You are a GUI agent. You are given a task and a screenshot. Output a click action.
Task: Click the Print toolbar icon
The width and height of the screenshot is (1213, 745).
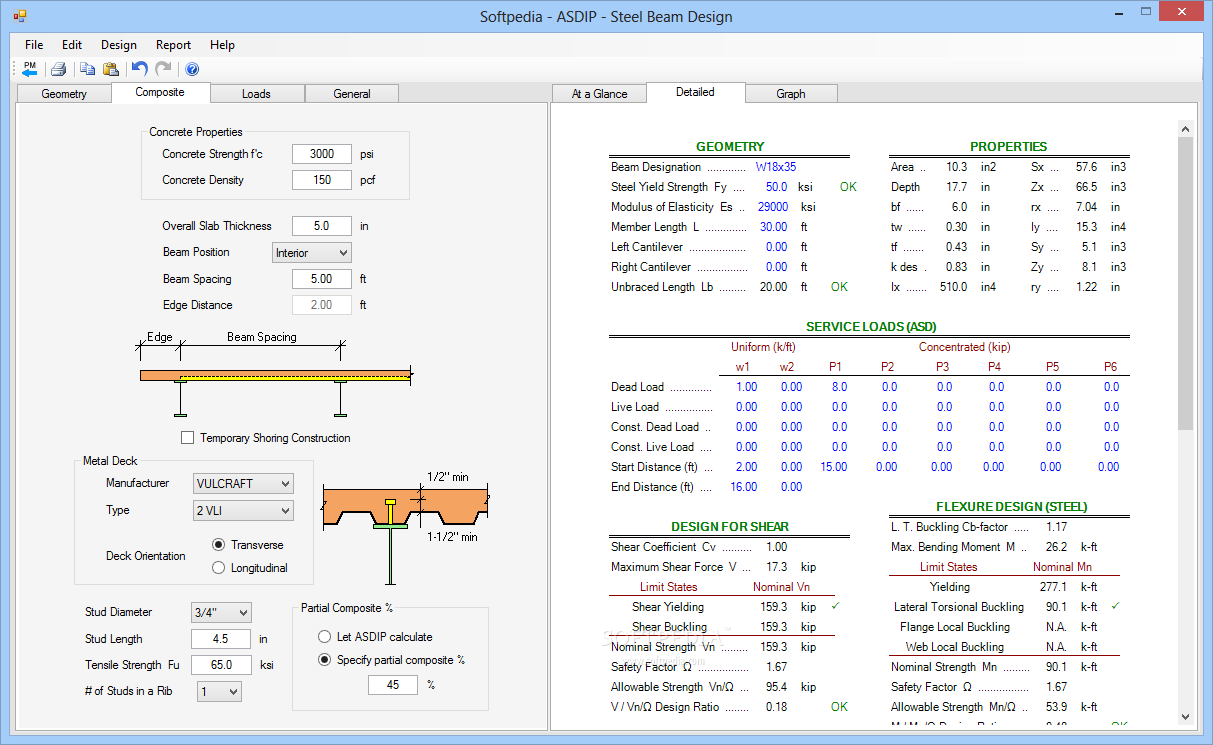(59, 69)
